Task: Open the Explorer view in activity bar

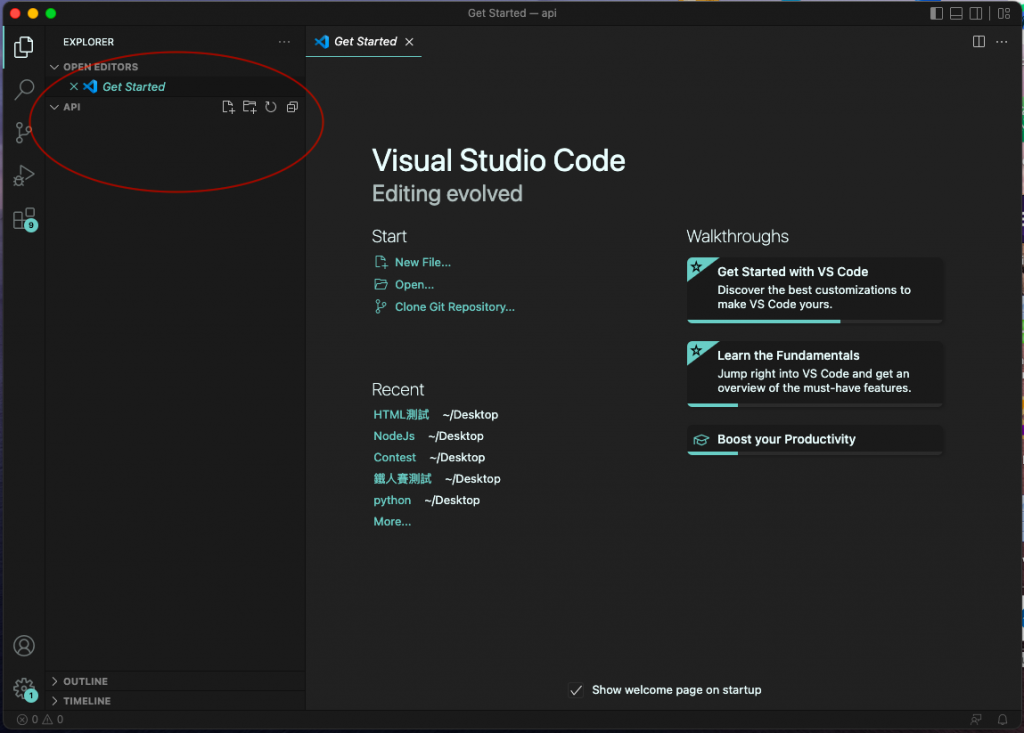Action: 24,46
